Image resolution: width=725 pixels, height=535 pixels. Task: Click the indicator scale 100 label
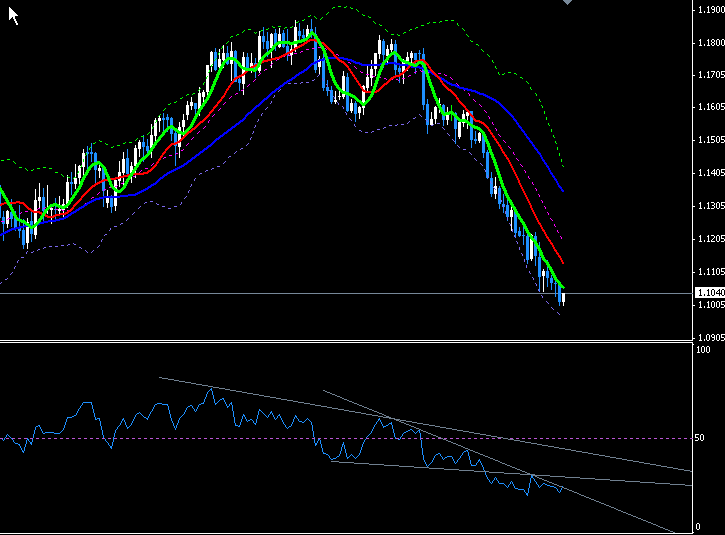tap(702, 350)
